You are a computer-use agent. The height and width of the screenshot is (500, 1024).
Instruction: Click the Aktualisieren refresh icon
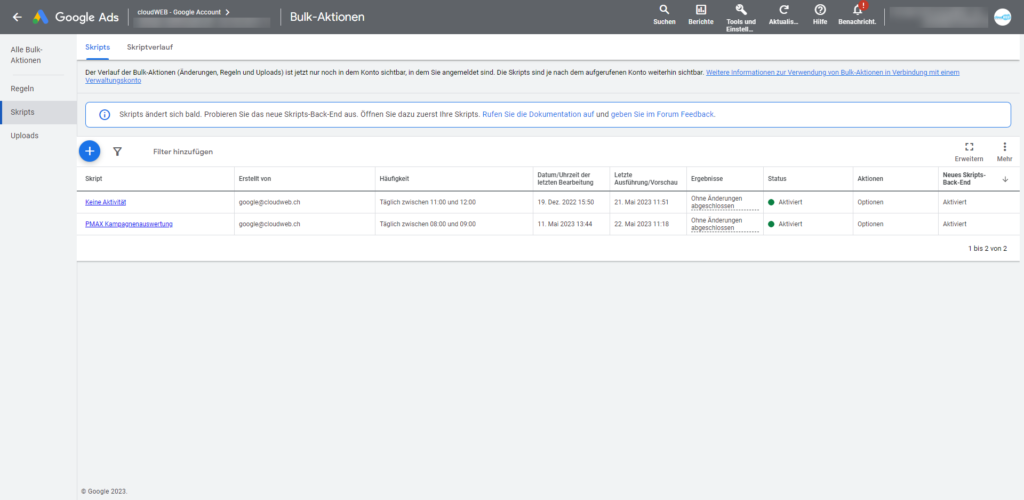784,10
